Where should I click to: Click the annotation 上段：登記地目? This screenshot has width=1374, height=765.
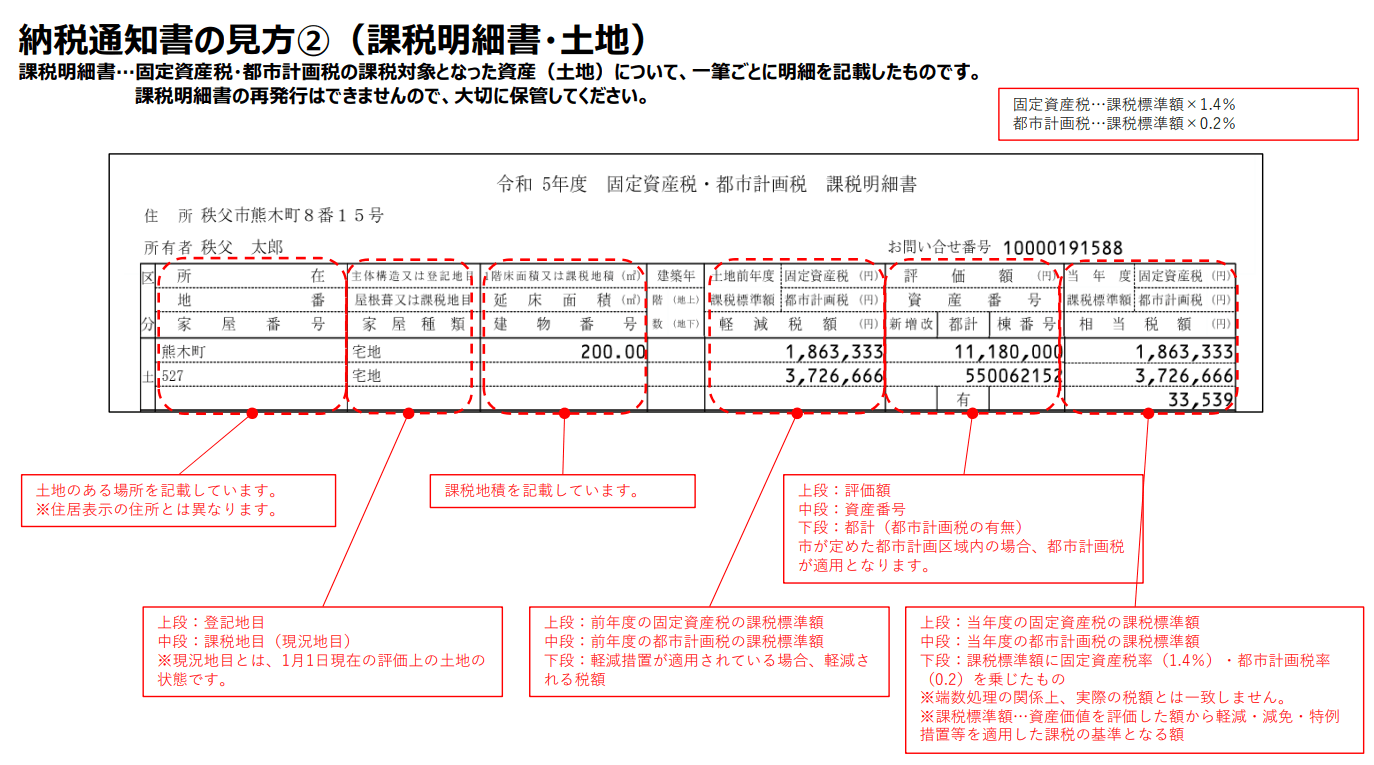pos(211,622)
